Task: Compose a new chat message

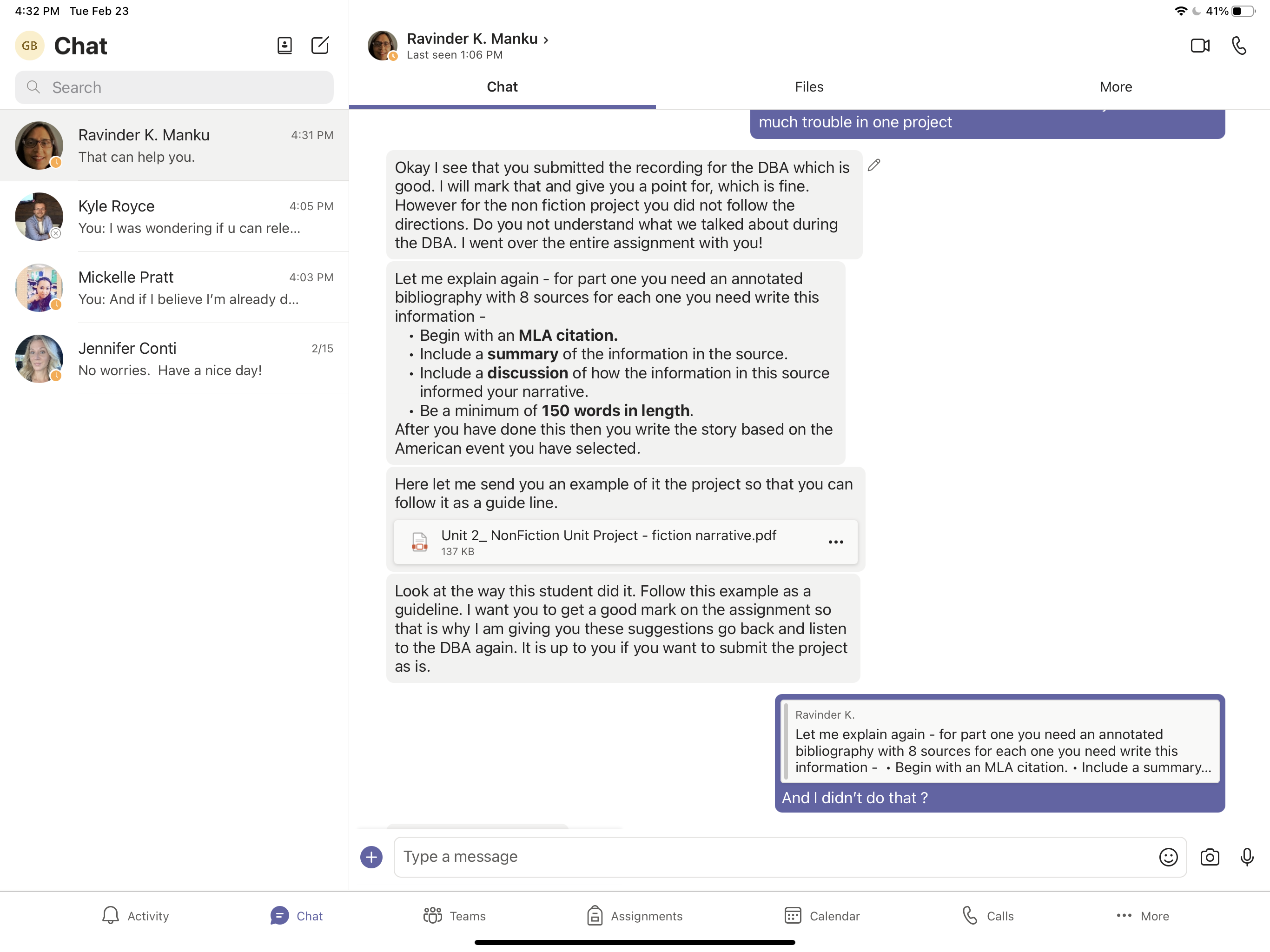Action: pyautogui.click(x=320, y=46)
